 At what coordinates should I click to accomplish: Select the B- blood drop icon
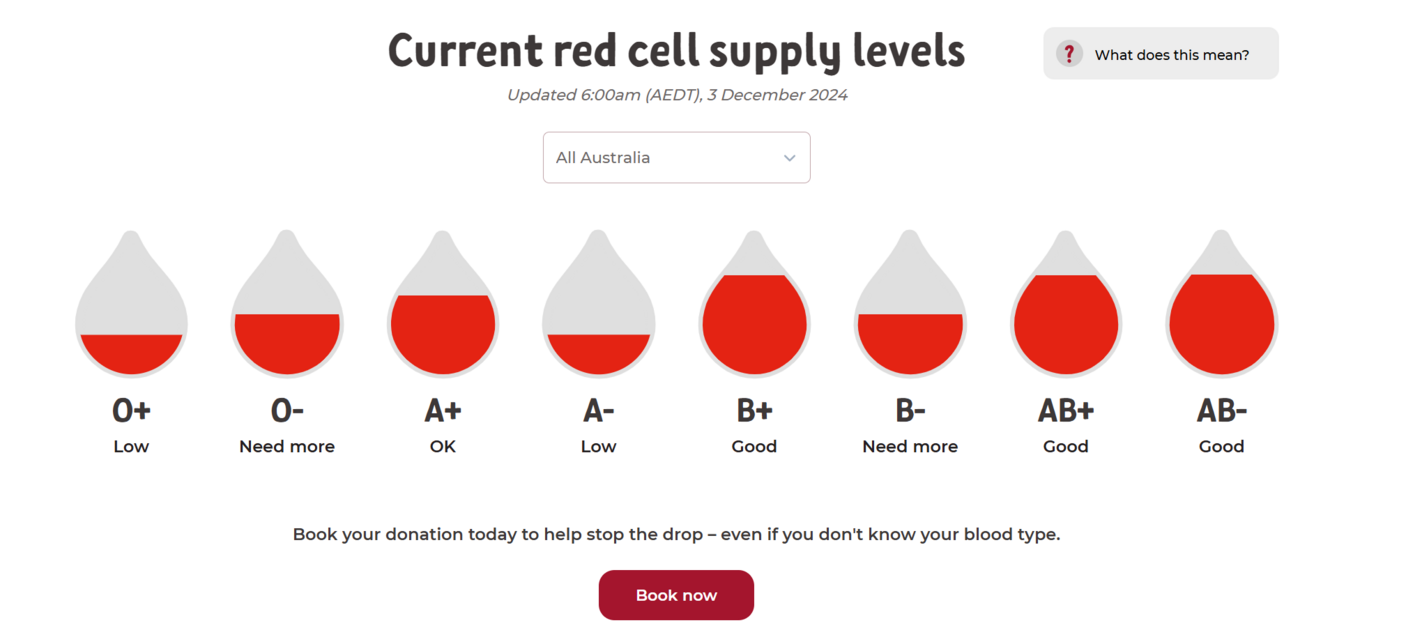point(910,320)
